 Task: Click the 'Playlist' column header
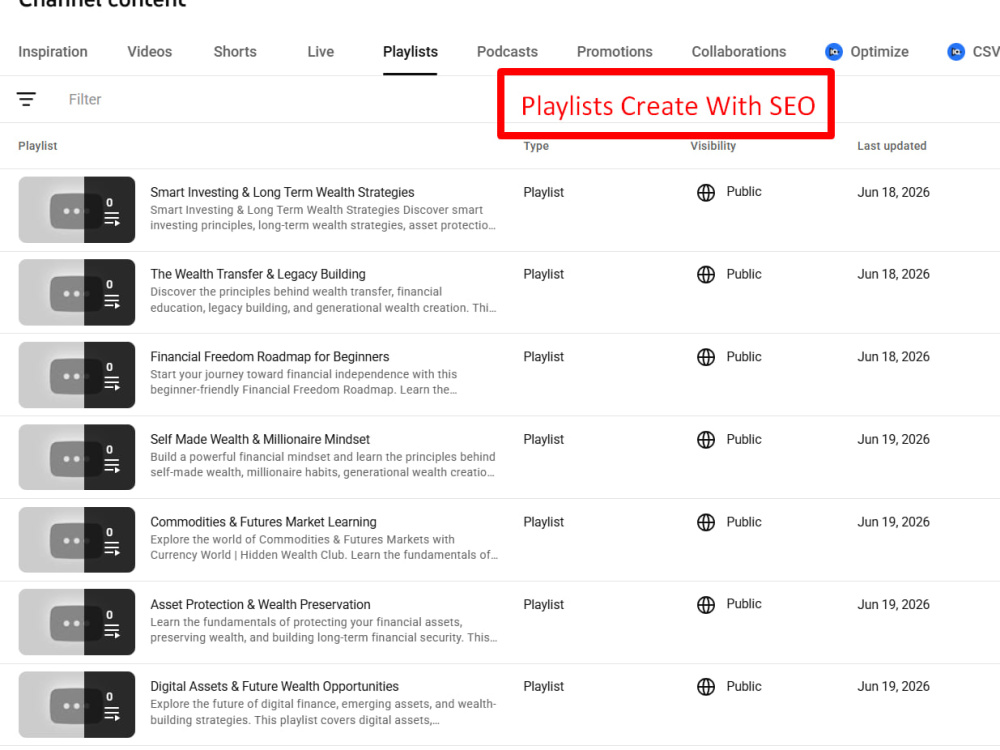pyautogui.click(x=38, y=146)
